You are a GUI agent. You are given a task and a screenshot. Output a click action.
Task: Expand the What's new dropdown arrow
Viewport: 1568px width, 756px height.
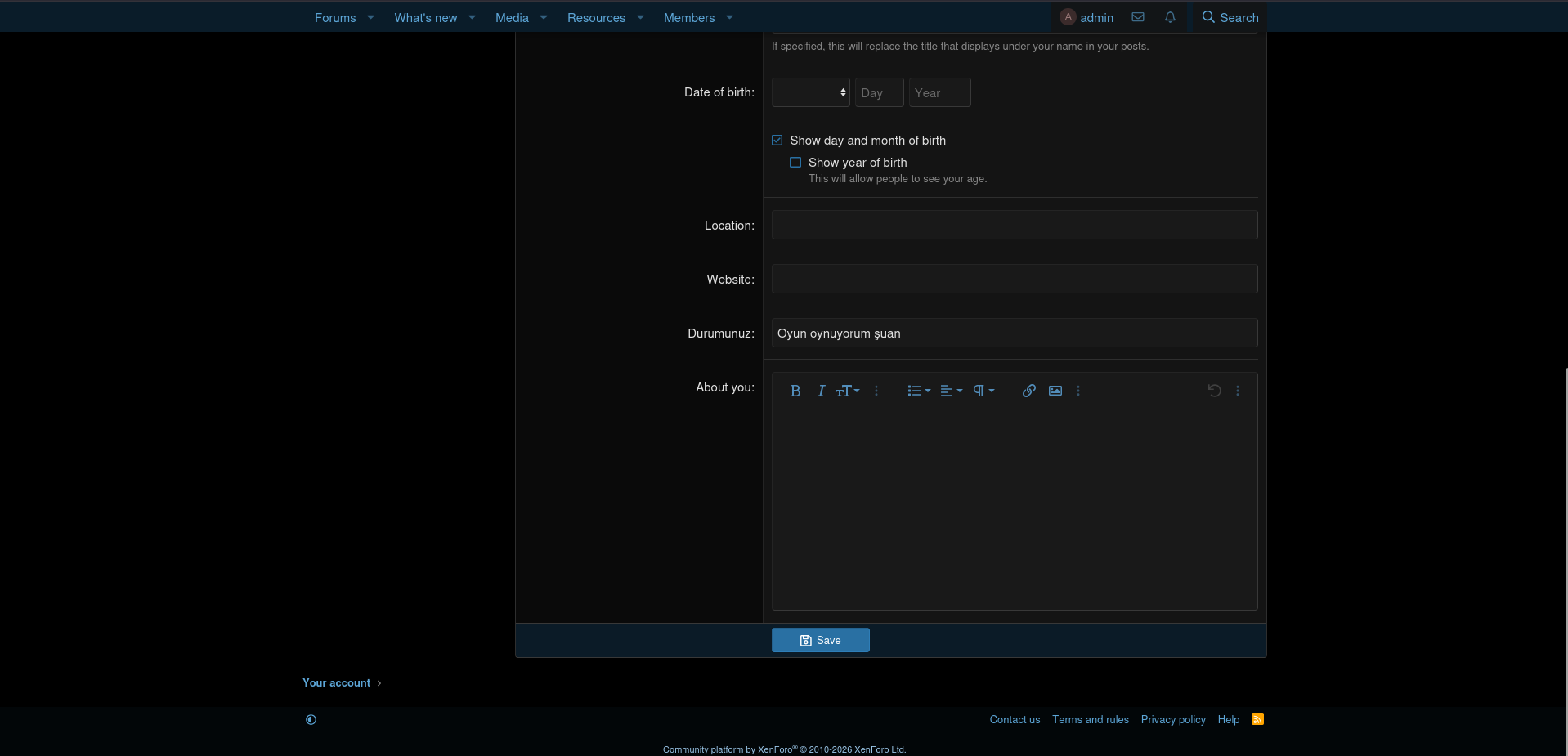[472, 17]
